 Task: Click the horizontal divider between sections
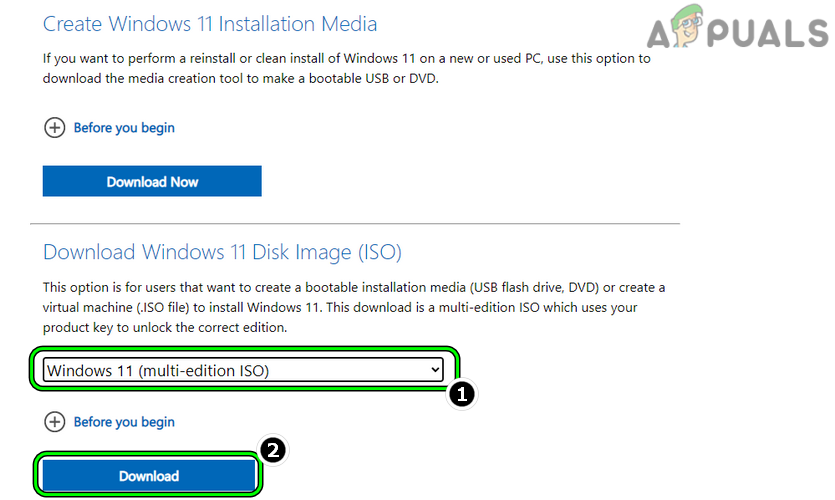click(x=355, y=223)
